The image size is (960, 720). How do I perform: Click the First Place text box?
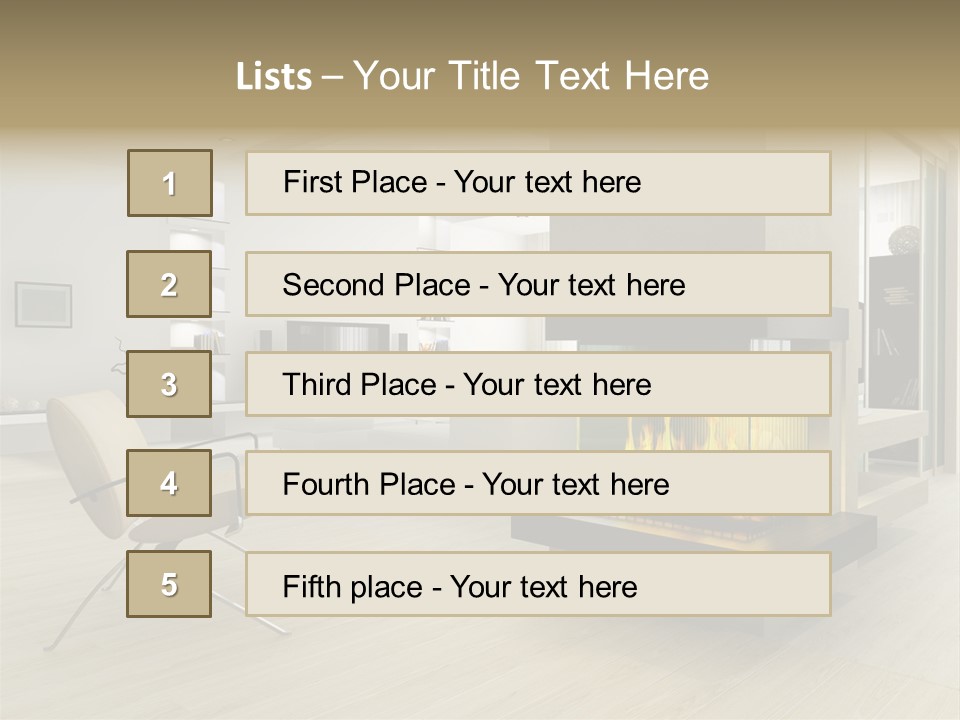(x=538, y=183)
